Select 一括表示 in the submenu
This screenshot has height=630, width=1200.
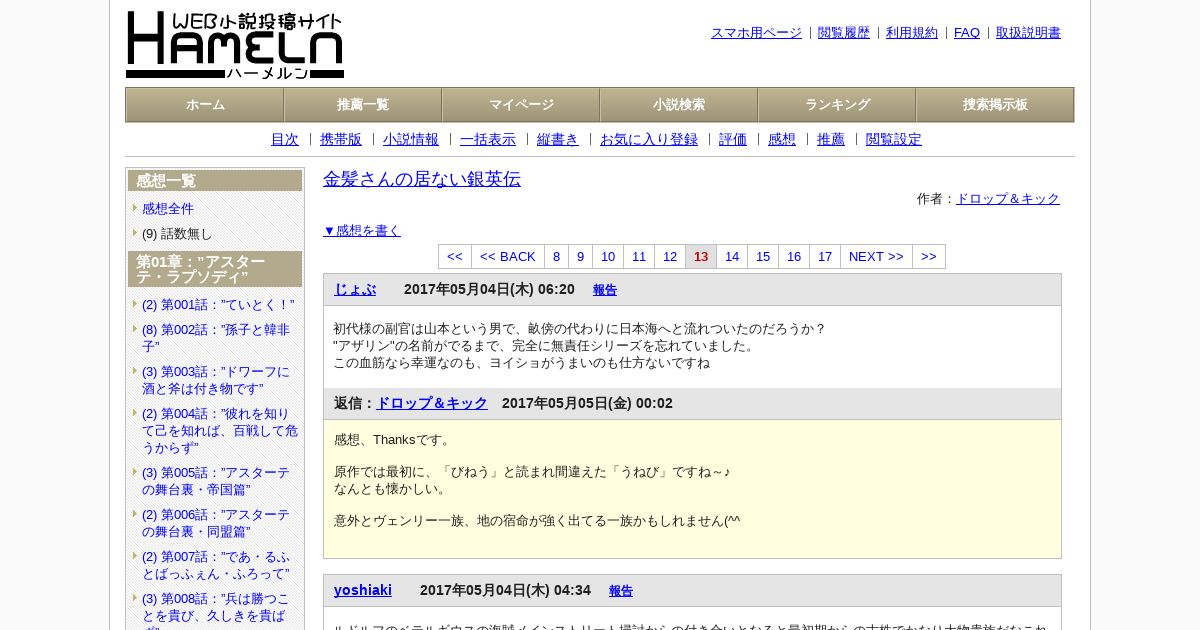coord(488,140)
